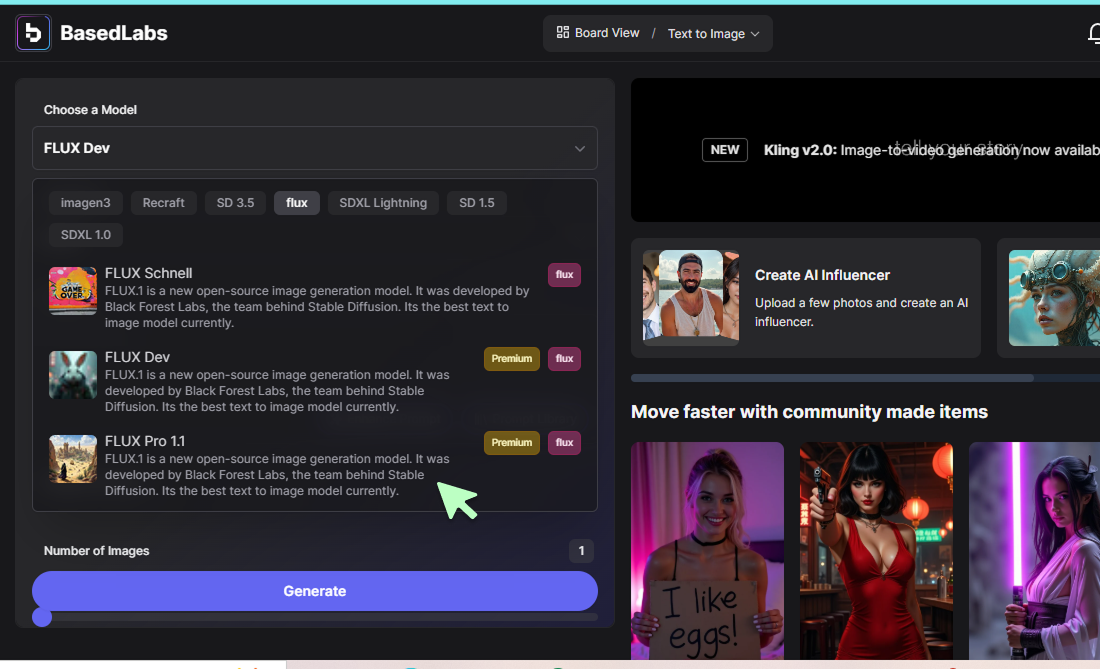Click 'Move faster with community made items' heading
The width and height of the screenshot is (1100, 669).
809,412
